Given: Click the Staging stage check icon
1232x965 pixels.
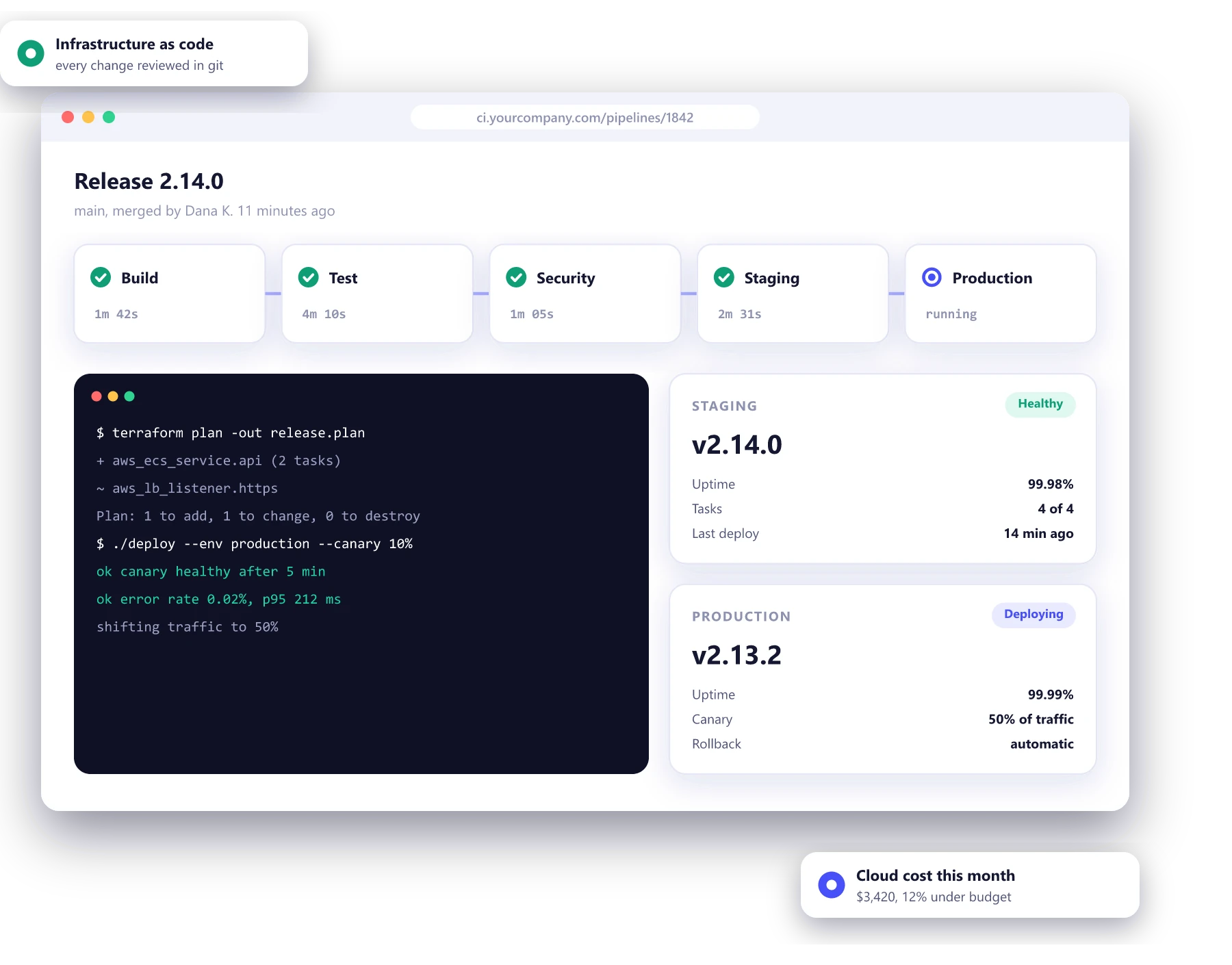Looking at the screenshot, I should point(724,277).
